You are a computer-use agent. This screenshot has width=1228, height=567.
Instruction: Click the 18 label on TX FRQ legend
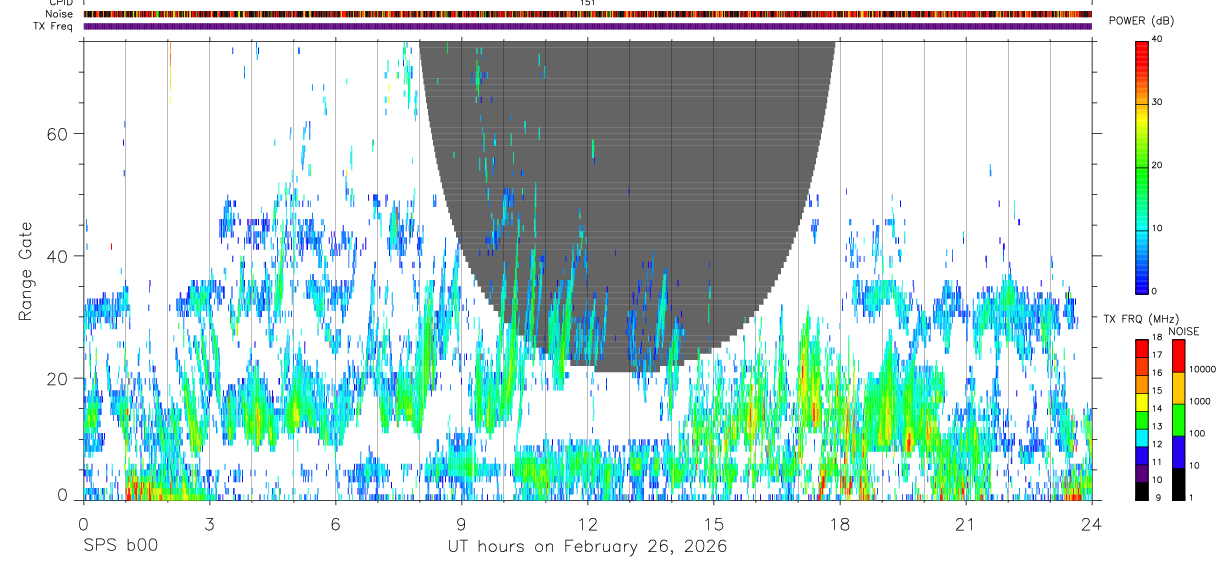click(1158, 339)
